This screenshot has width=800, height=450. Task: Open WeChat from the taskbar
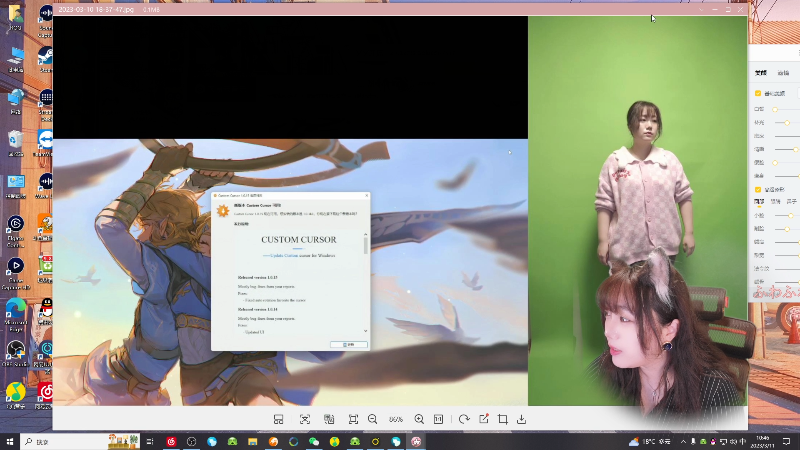(314, 441)
